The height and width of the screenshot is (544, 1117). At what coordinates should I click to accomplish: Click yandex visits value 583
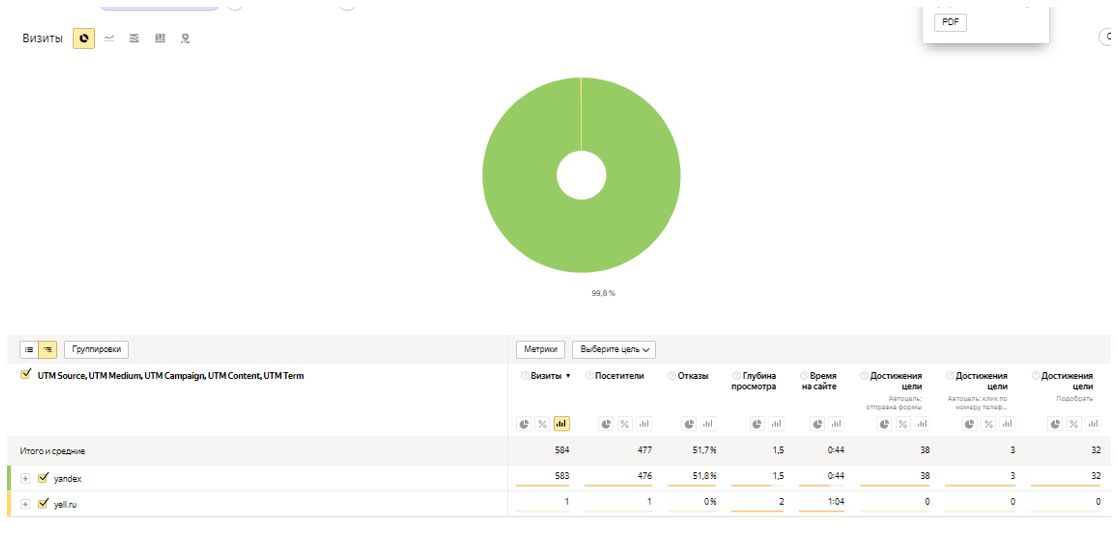562,476
